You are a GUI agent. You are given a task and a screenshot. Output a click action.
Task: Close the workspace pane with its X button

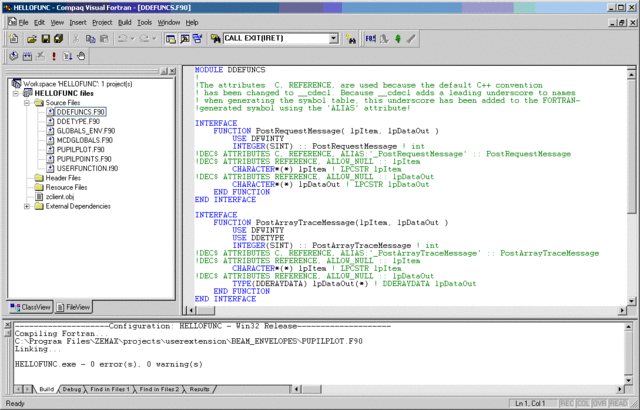(173, 71)
